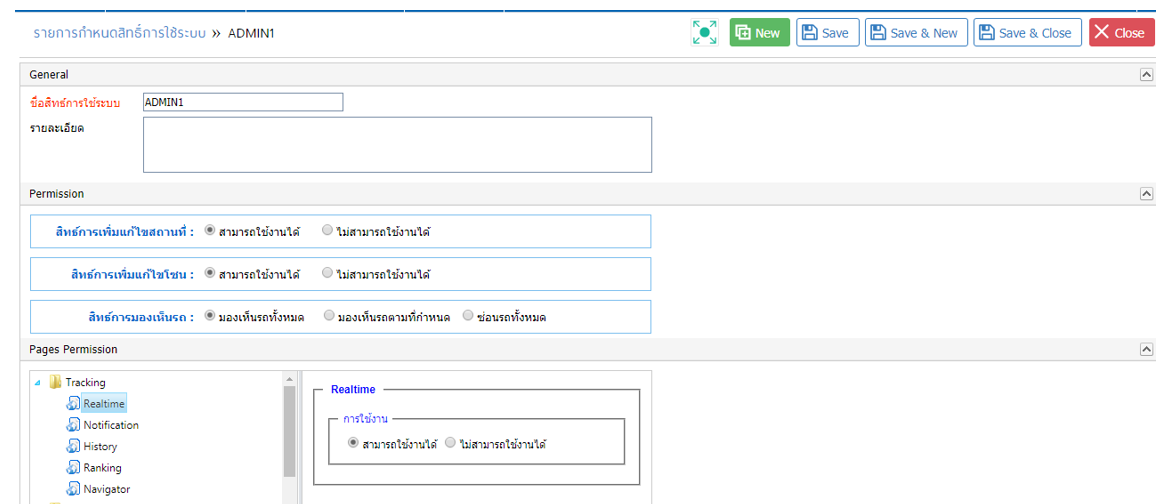The height and width of the screenshot is (504, 1170).
Task: Click the รายละเอียด text area
Action: pos(397,145)
